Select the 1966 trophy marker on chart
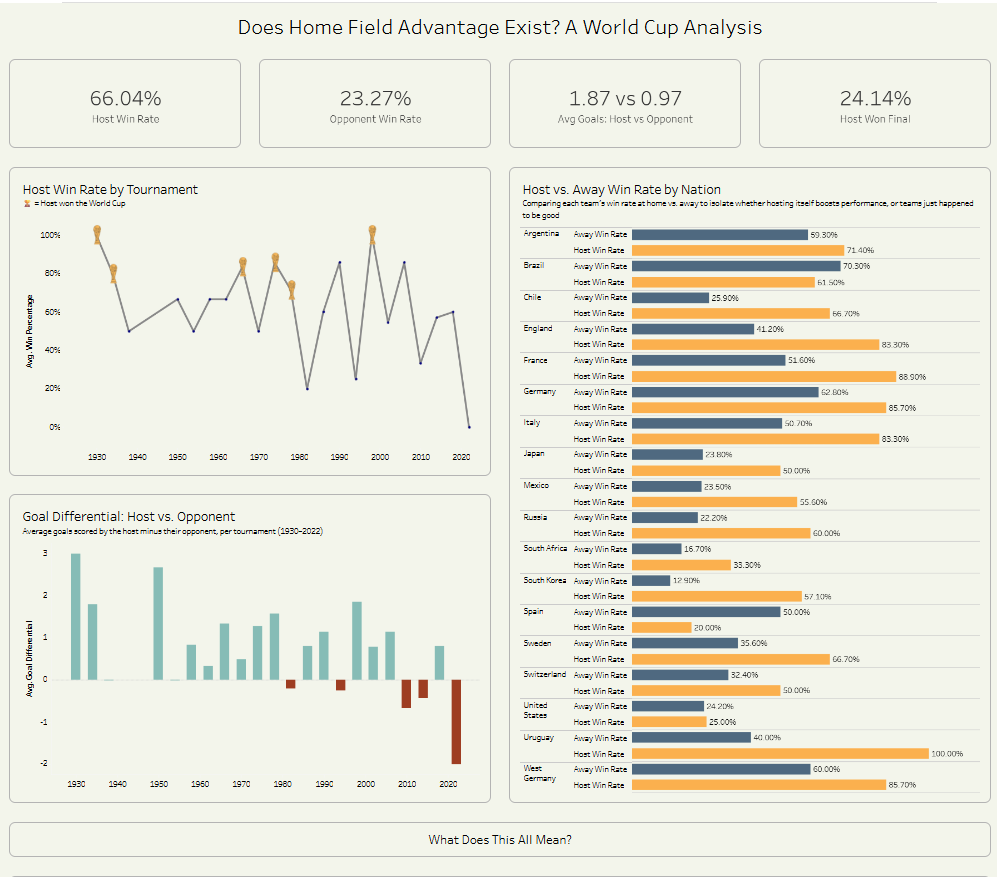This screenshot has height=877, width=997. [x=243, y=266]
